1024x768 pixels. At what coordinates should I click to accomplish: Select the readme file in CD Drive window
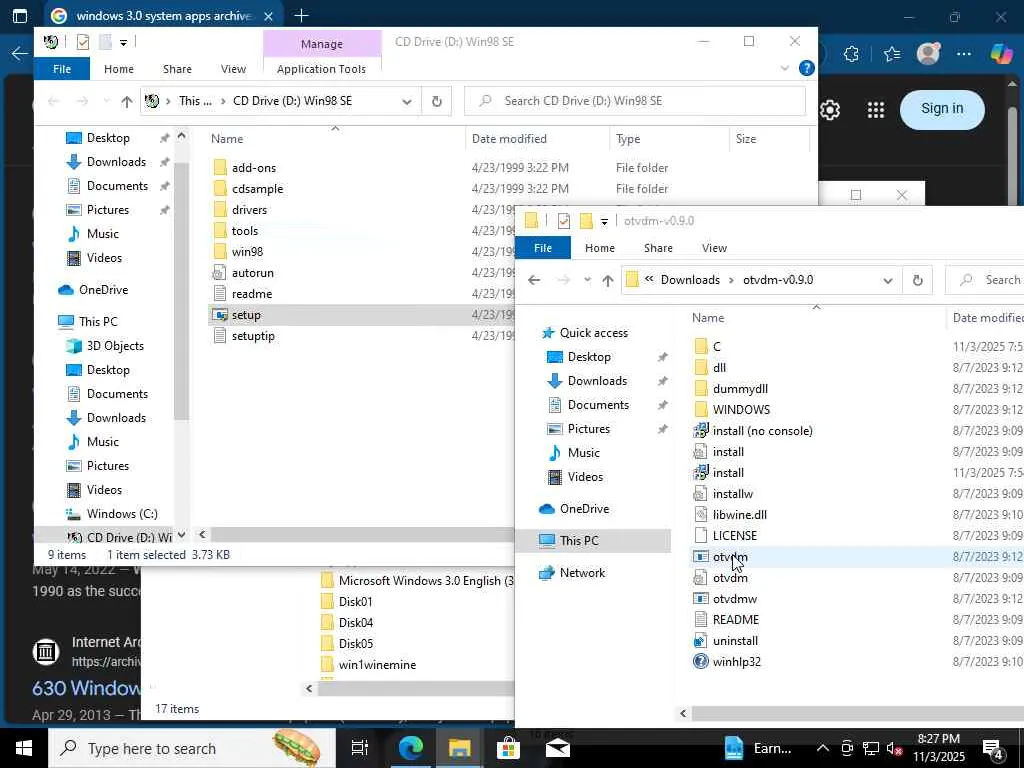251,294
